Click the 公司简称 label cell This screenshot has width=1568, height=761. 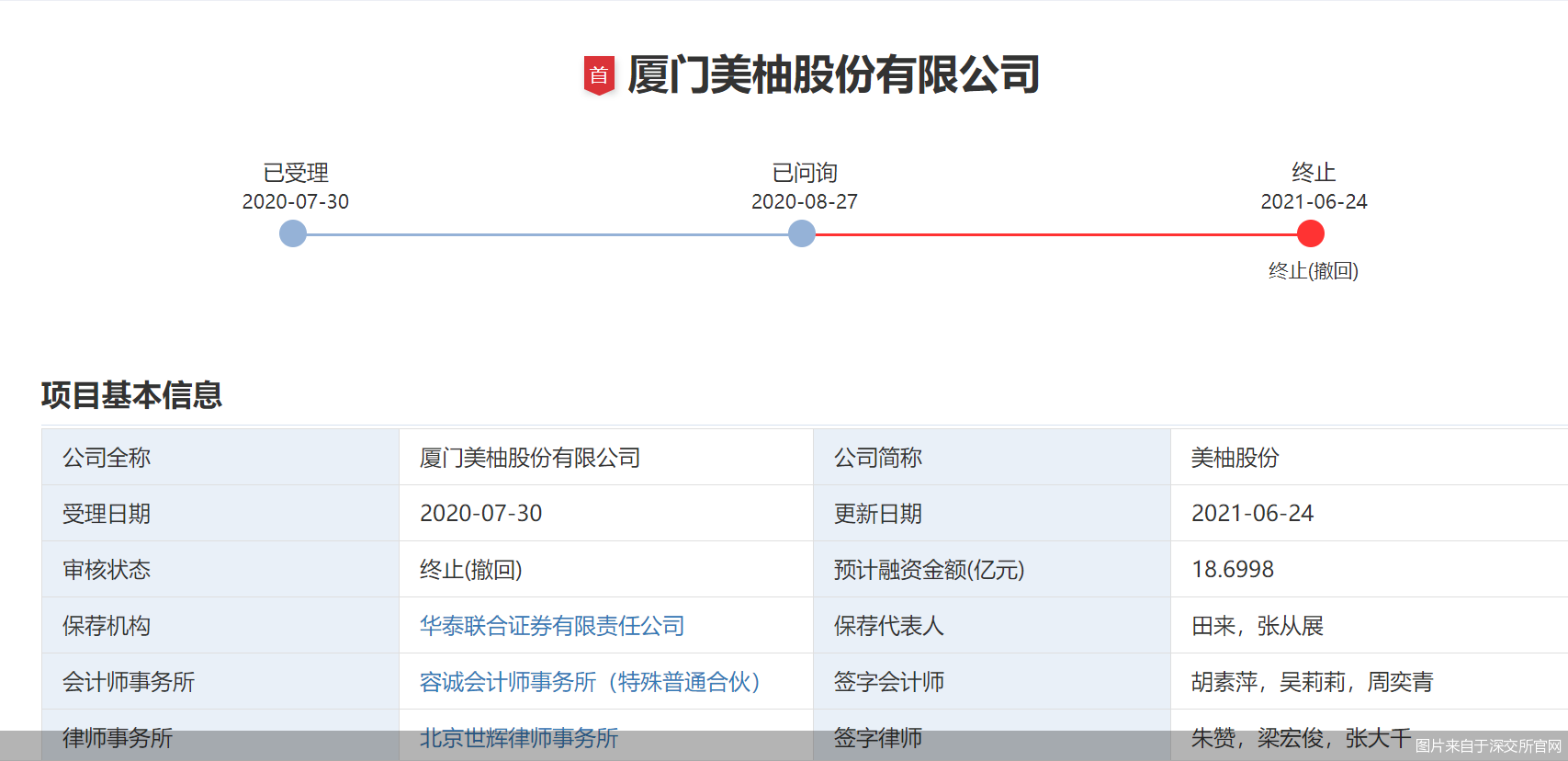click(992, 457)
